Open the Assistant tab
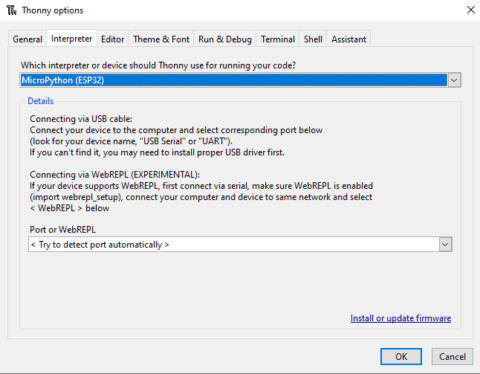The height and width of the screenshot is (374, 480). pyautogui.click(x=348, y=39)
